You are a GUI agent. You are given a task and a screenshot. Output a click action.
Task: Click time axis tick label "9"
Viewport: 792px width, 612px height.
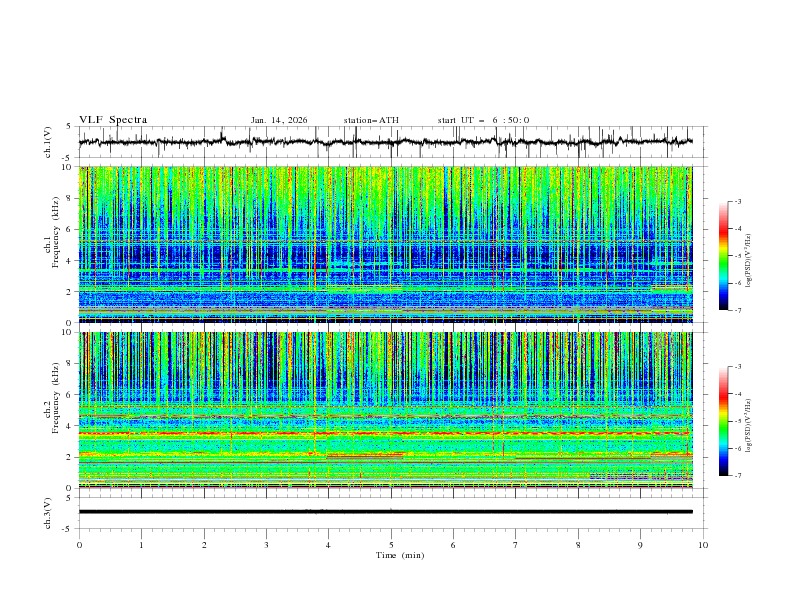tap(640, 545)
